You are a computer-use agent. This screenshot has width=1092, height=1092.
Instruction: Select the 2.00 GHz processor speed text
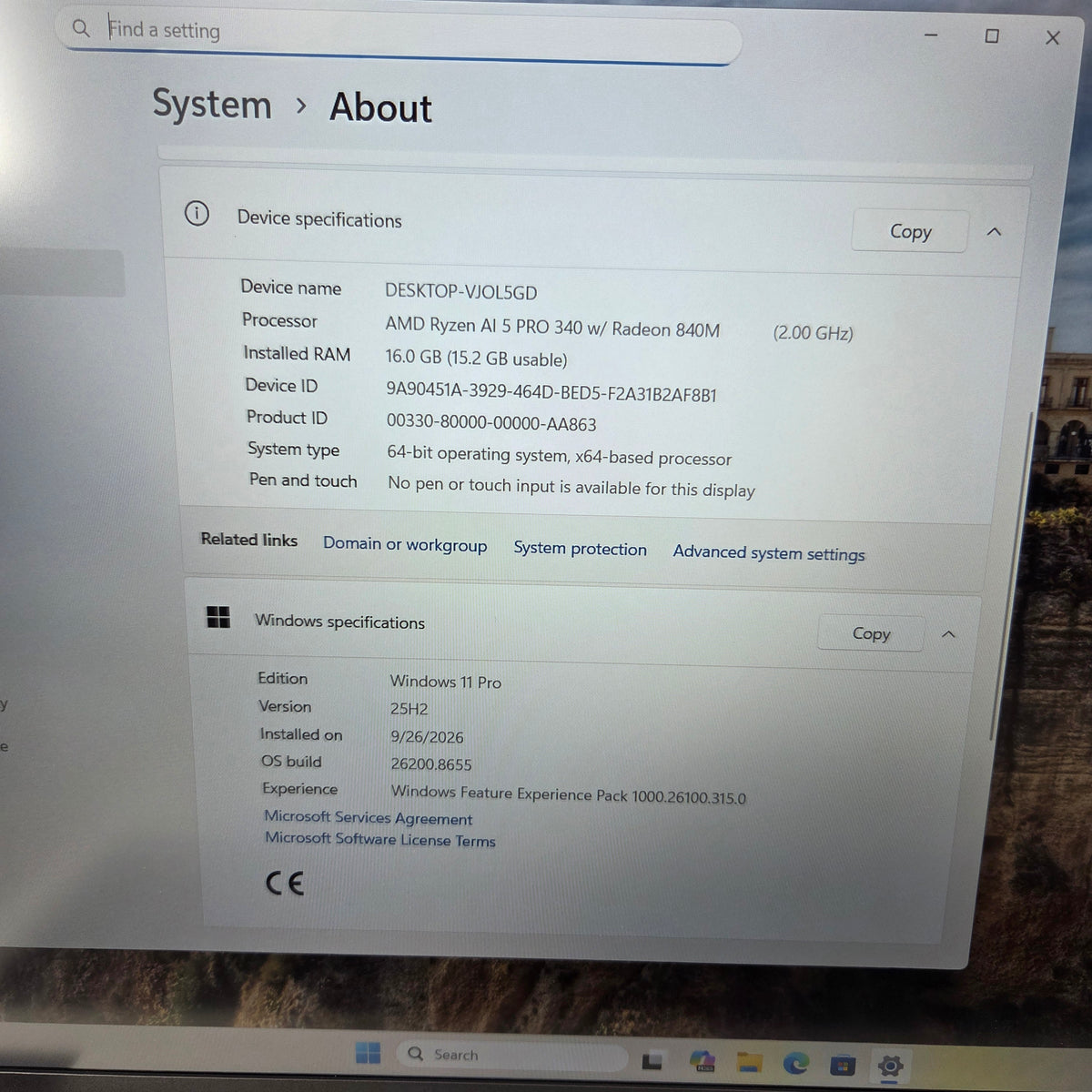(814, 332)
